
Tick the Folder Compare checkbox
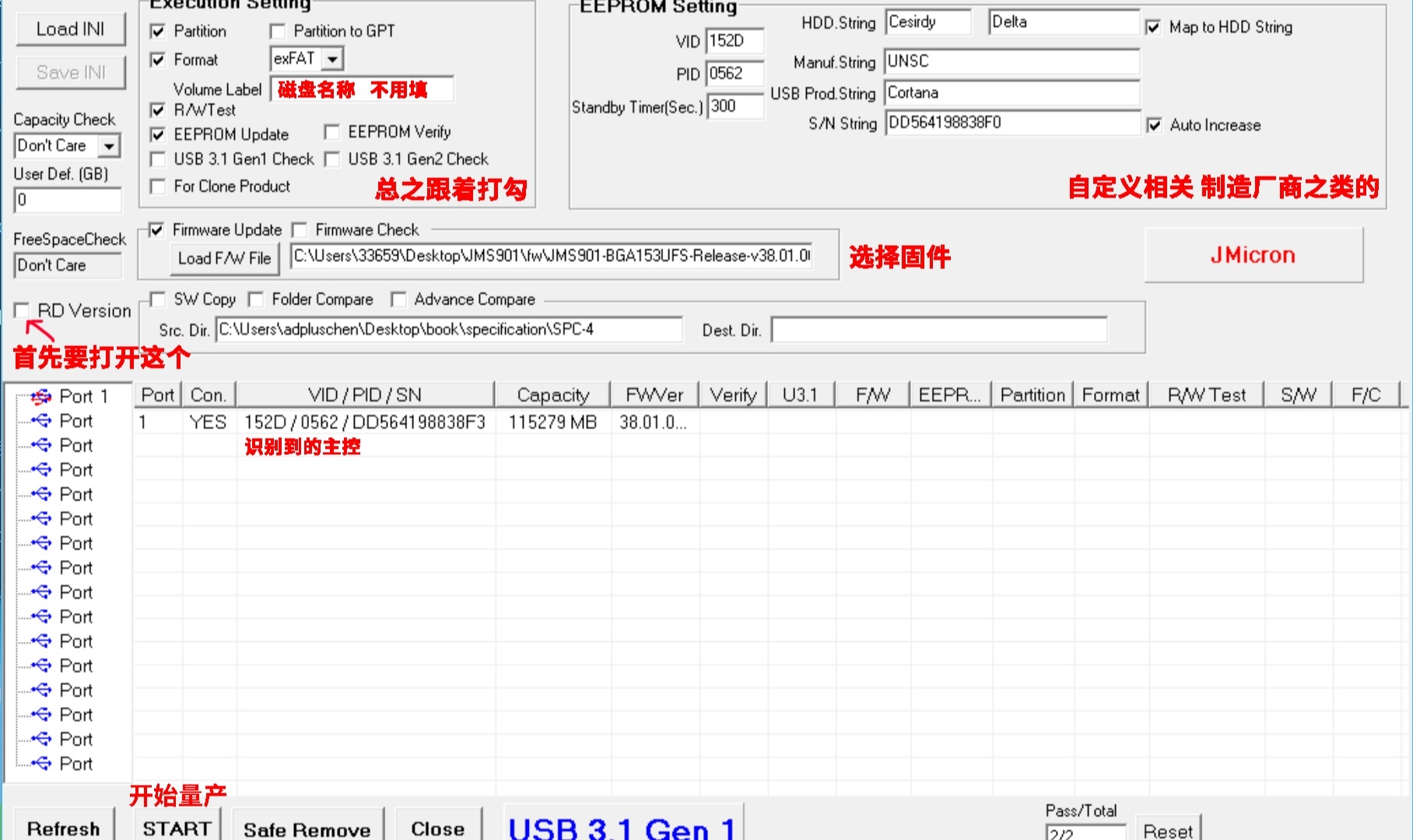click(x=255, y=299)
